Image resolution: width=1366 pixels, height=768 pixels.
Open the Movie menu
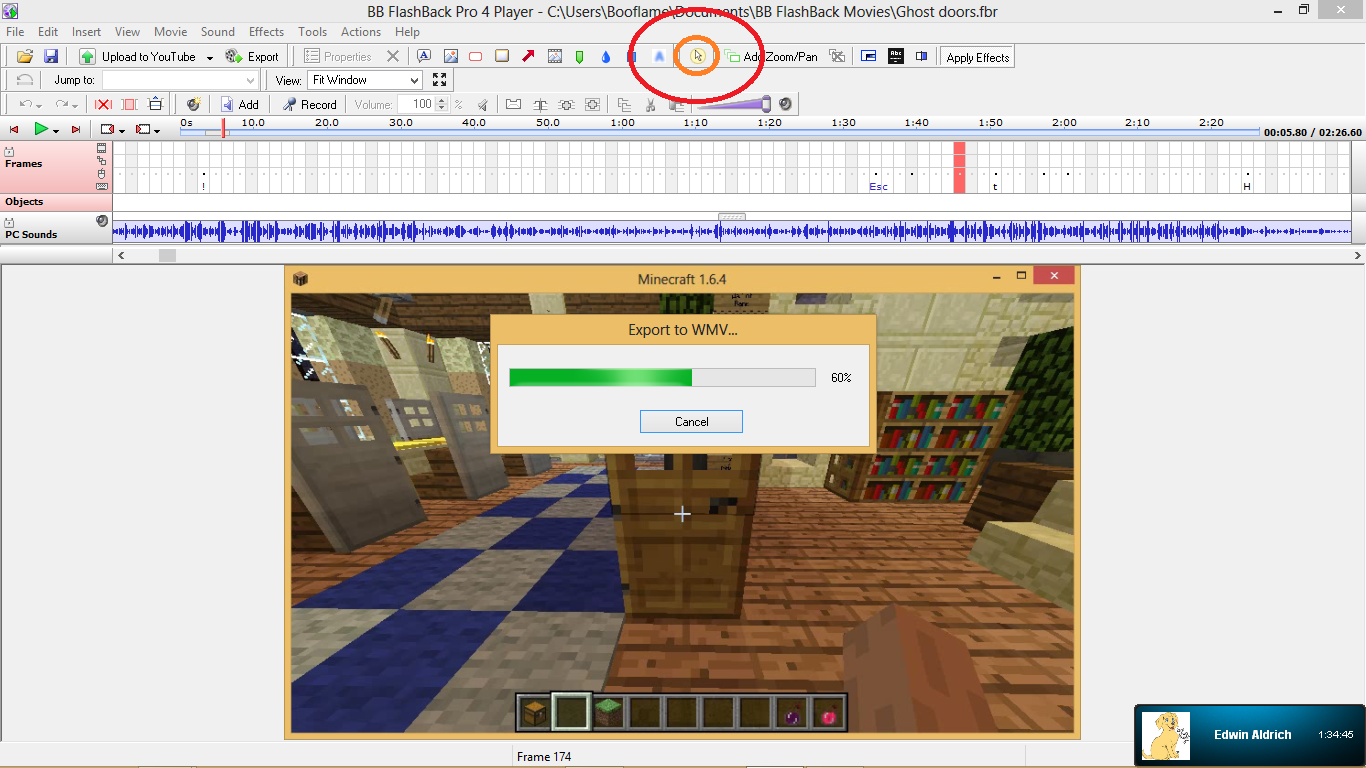(170, 32)
